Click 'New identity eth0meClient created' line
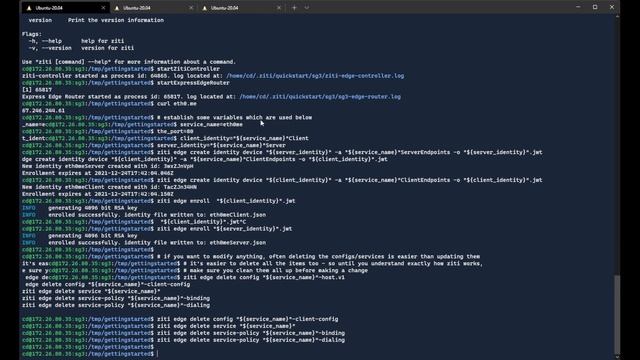The height and width of the screenshot is (360, 640). pyautogui.click(x=109, y=187)
